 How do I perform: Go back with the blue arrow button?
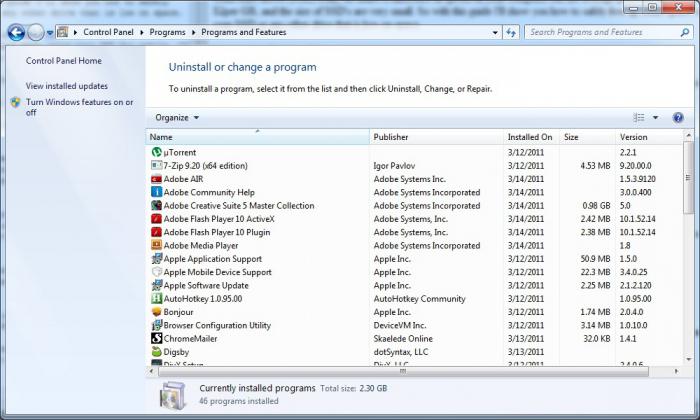pos(16,32)
